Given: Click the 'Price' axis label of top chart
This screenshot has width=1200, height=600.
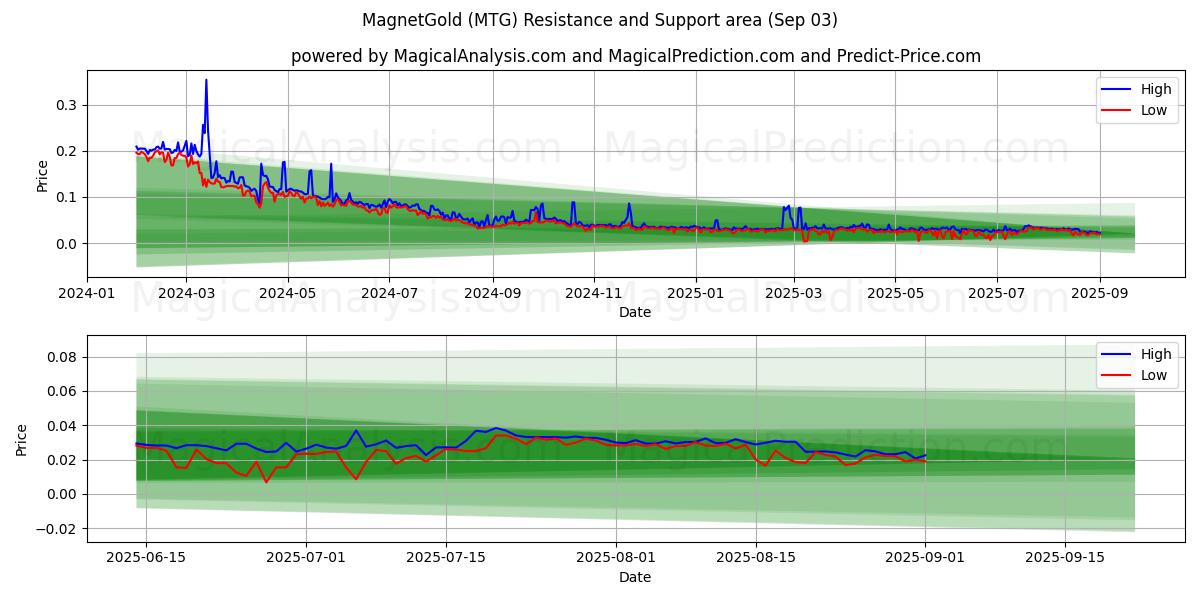Looking at the screenshot, I should (42, 174).
